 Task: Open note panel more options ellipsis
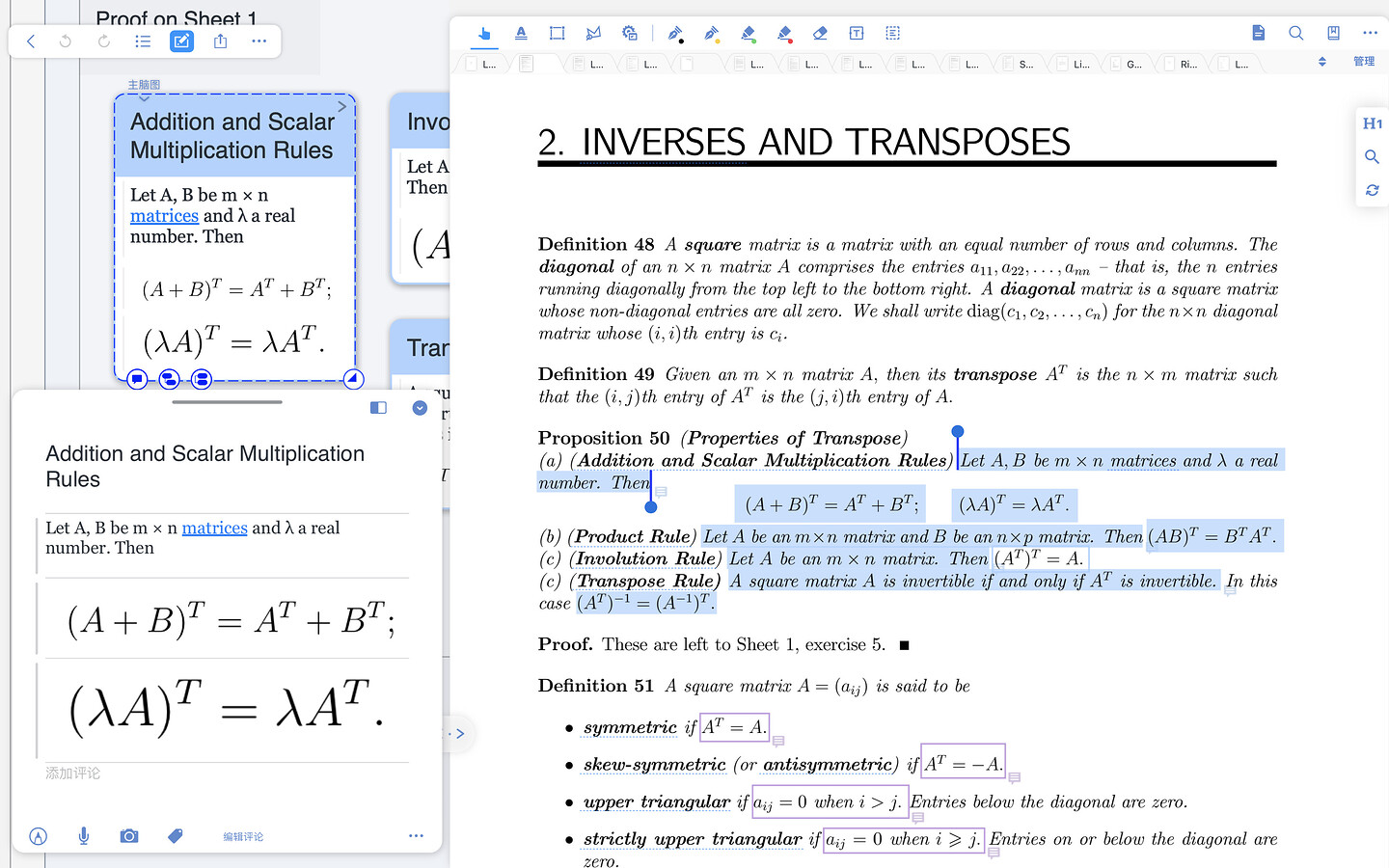(x=416, y=836)
